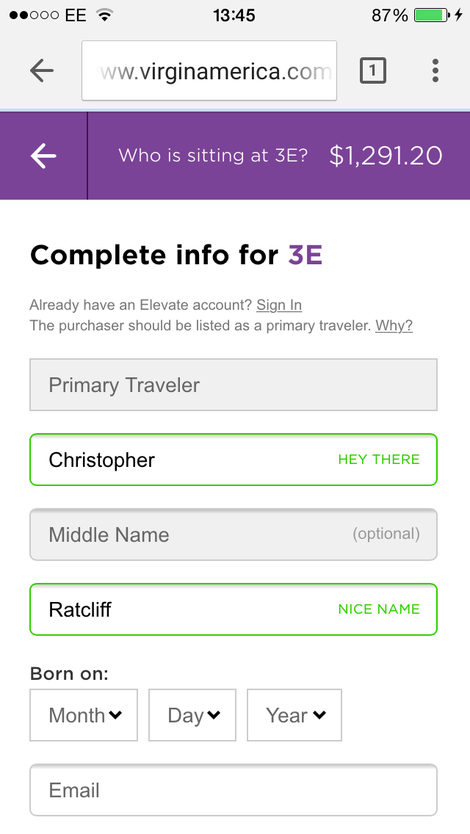Screen dimensions: 470x834
Task: Click the Email input field
Action: [x=233, y=790]
